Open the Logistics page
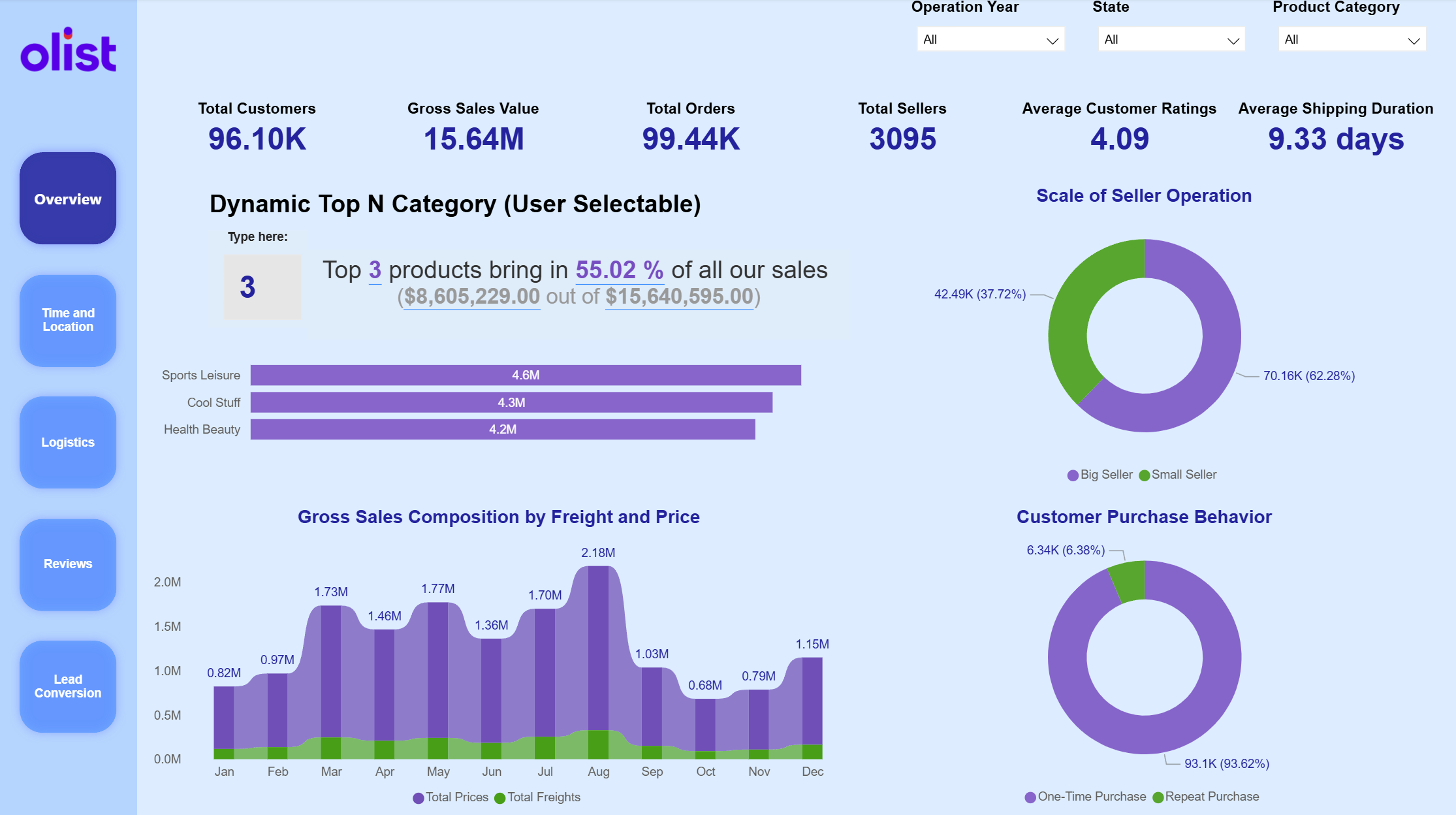This screenshot has height=815, width=1456. (68, 442)
